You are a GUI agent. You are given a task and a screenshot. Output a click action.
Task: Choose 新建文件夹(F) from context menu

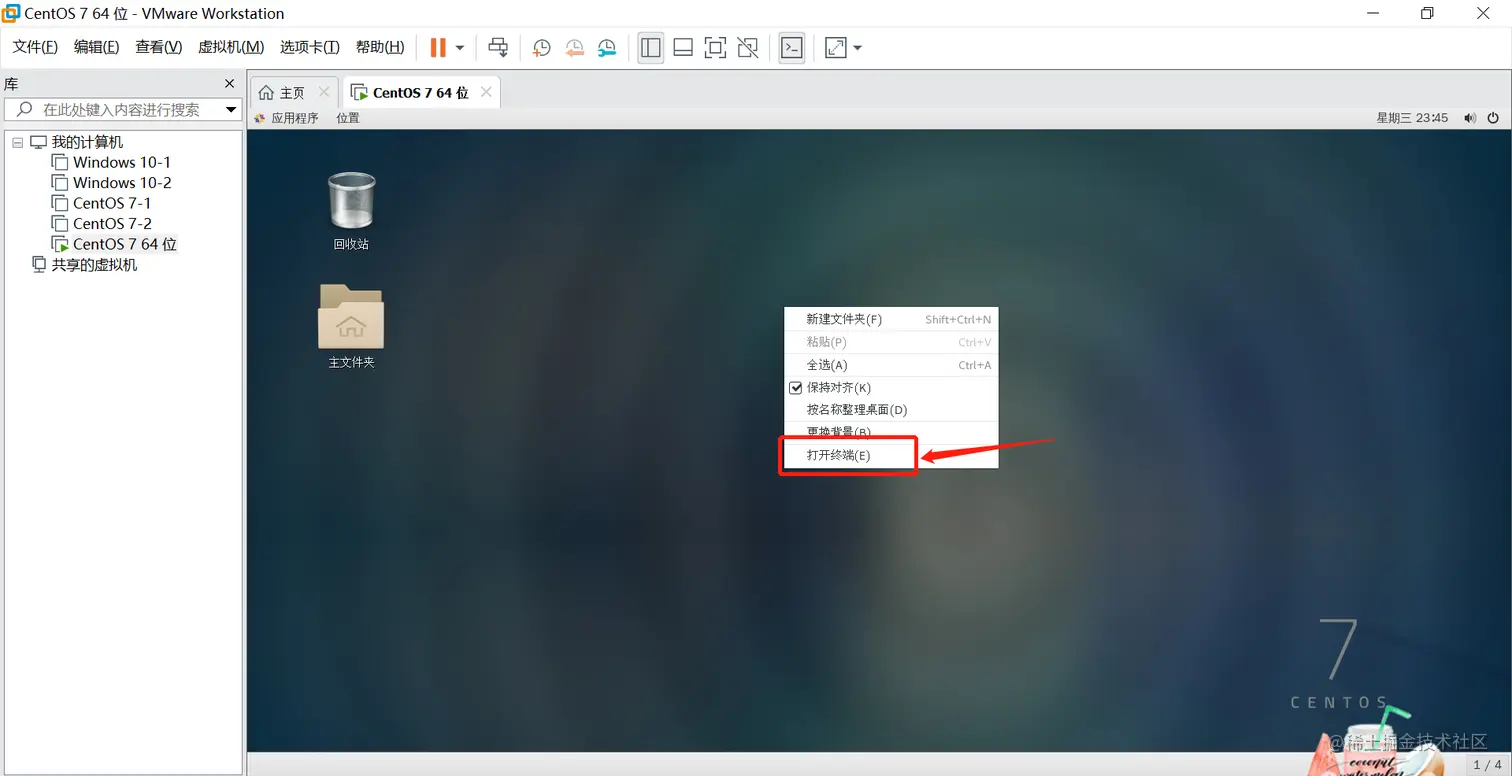coord(891,319)
